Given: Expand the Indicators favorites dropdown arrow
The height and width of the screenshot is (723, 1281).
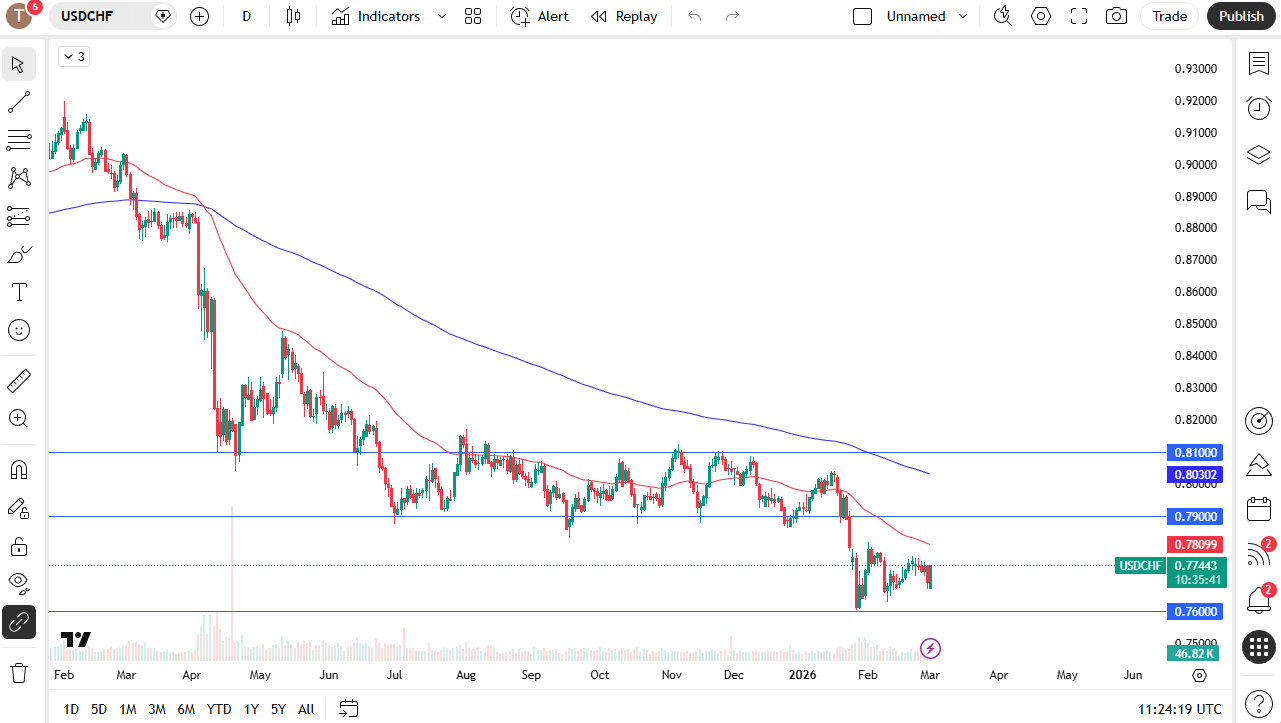Looking at the screenshot, I should tap(442, 16).
